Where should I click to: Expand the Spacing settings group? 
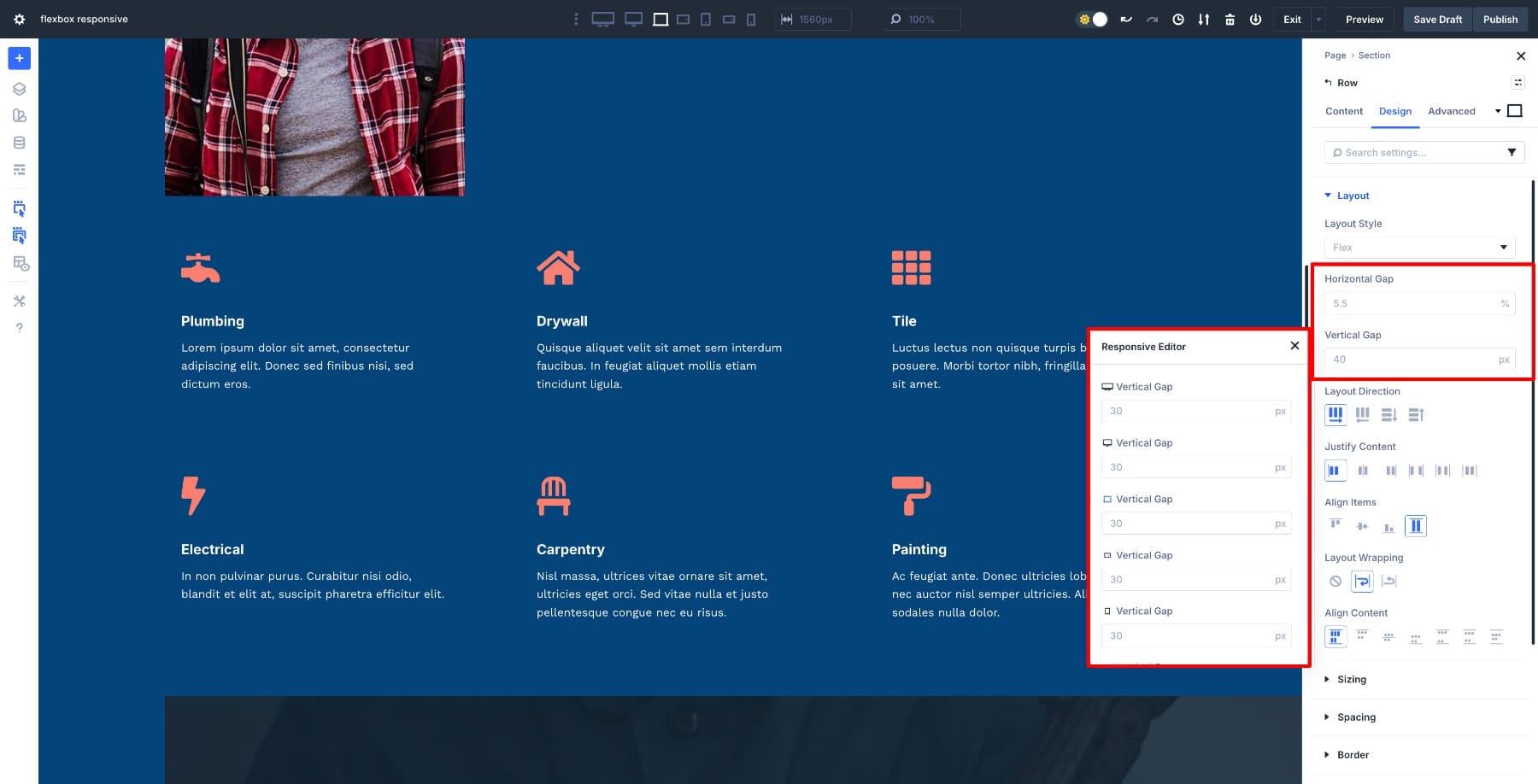1356,717
